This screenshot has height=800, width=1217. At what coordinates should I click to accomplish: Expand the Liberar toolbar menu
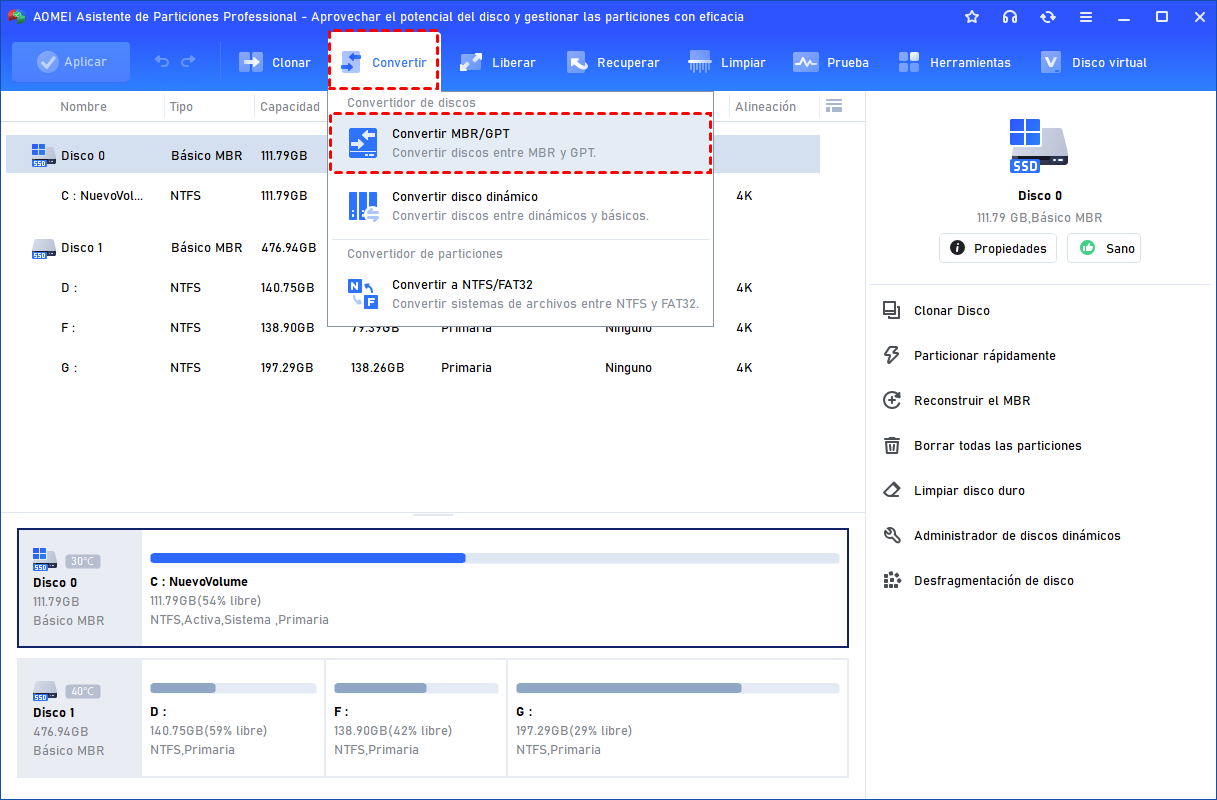tap(497, 62)
